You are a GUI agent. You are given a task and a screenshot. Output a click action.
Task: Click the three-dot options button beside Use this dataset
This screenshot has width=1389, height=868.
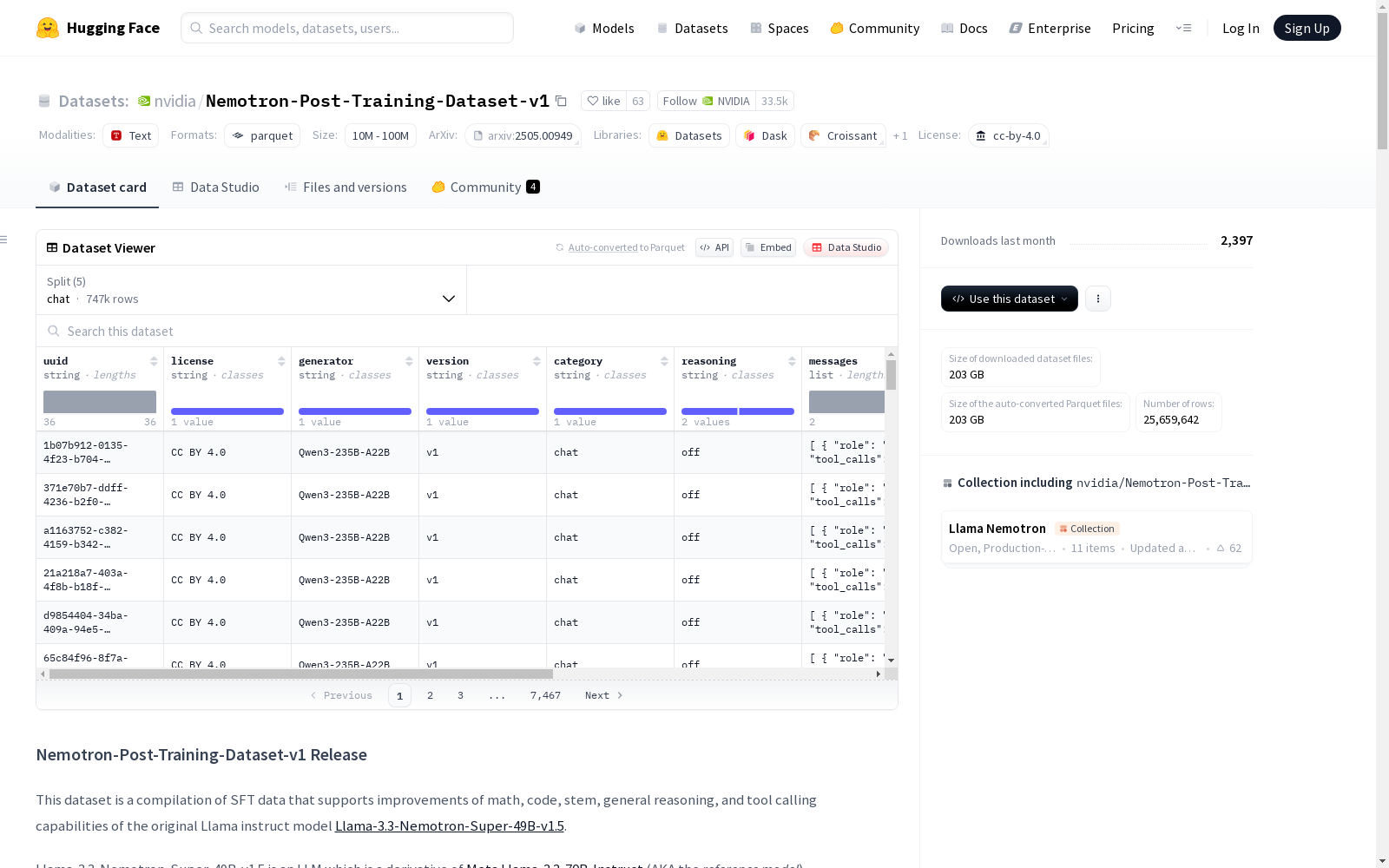1098,299
